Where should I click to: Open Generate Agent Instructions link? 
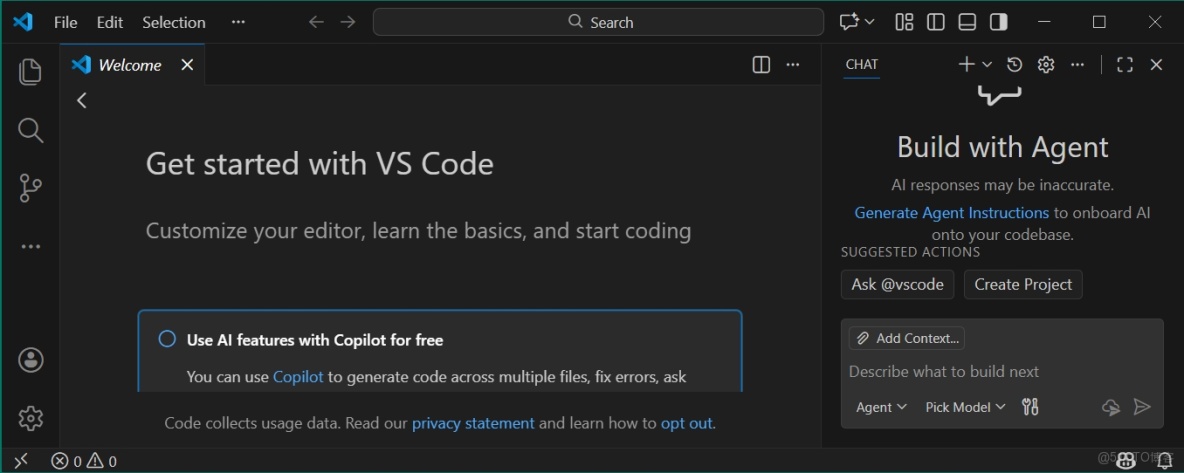(951, 213)
